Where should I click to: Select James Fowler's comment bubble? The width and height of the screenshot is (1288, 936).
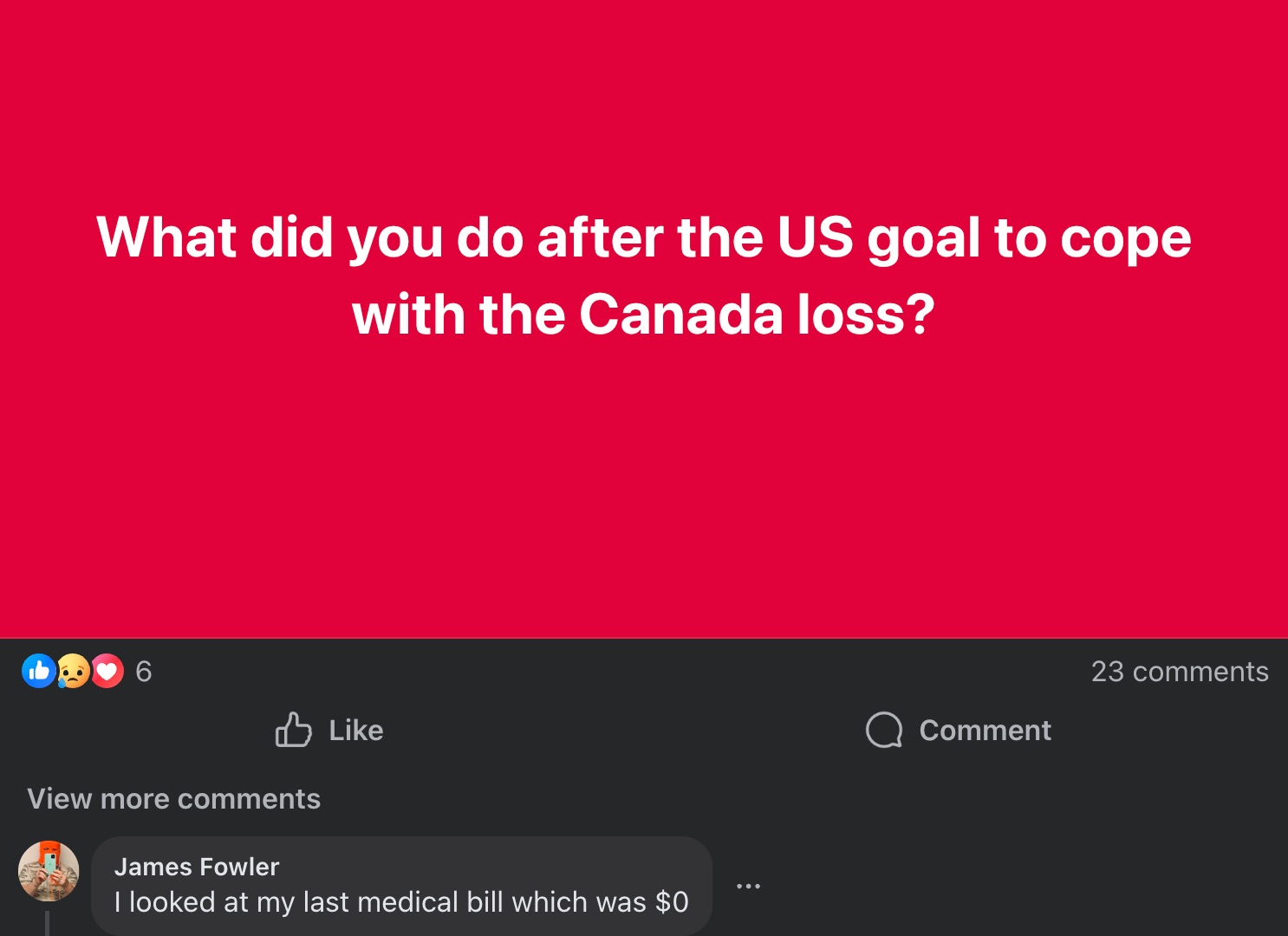pos(399,884)
